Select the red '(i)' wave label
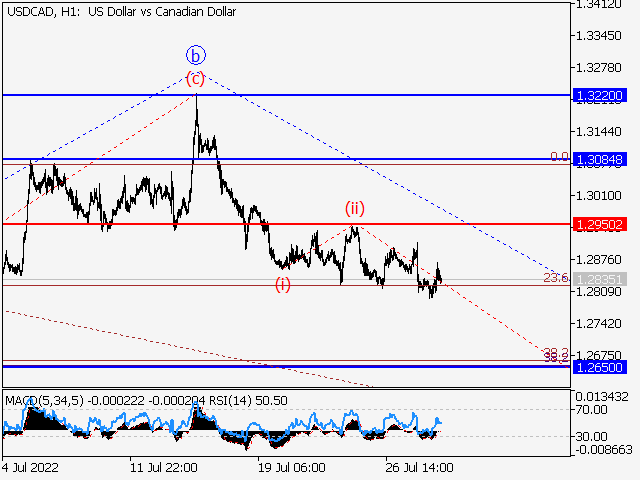Image resolution: width=640 pixels, height=480 pixels. 282,284
